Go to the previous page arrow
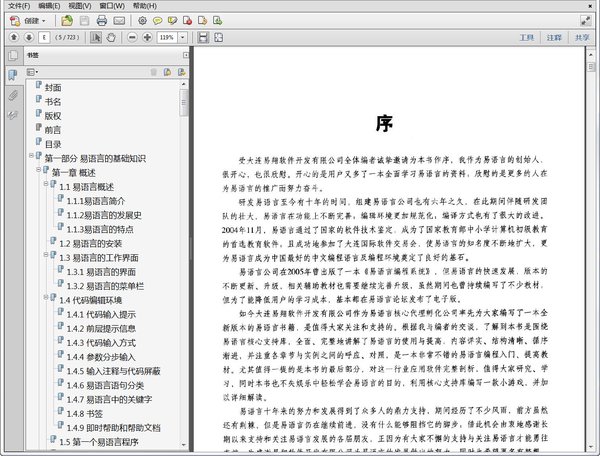The height and width of the screenshot is (456, 600). coord(14,37)
